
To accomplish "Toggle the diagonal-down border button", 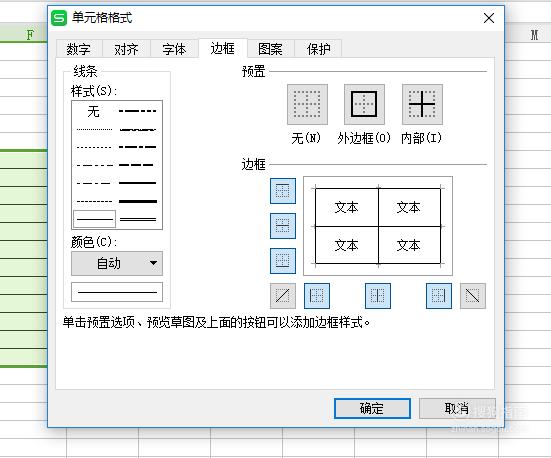I will (x=473, y=296).
